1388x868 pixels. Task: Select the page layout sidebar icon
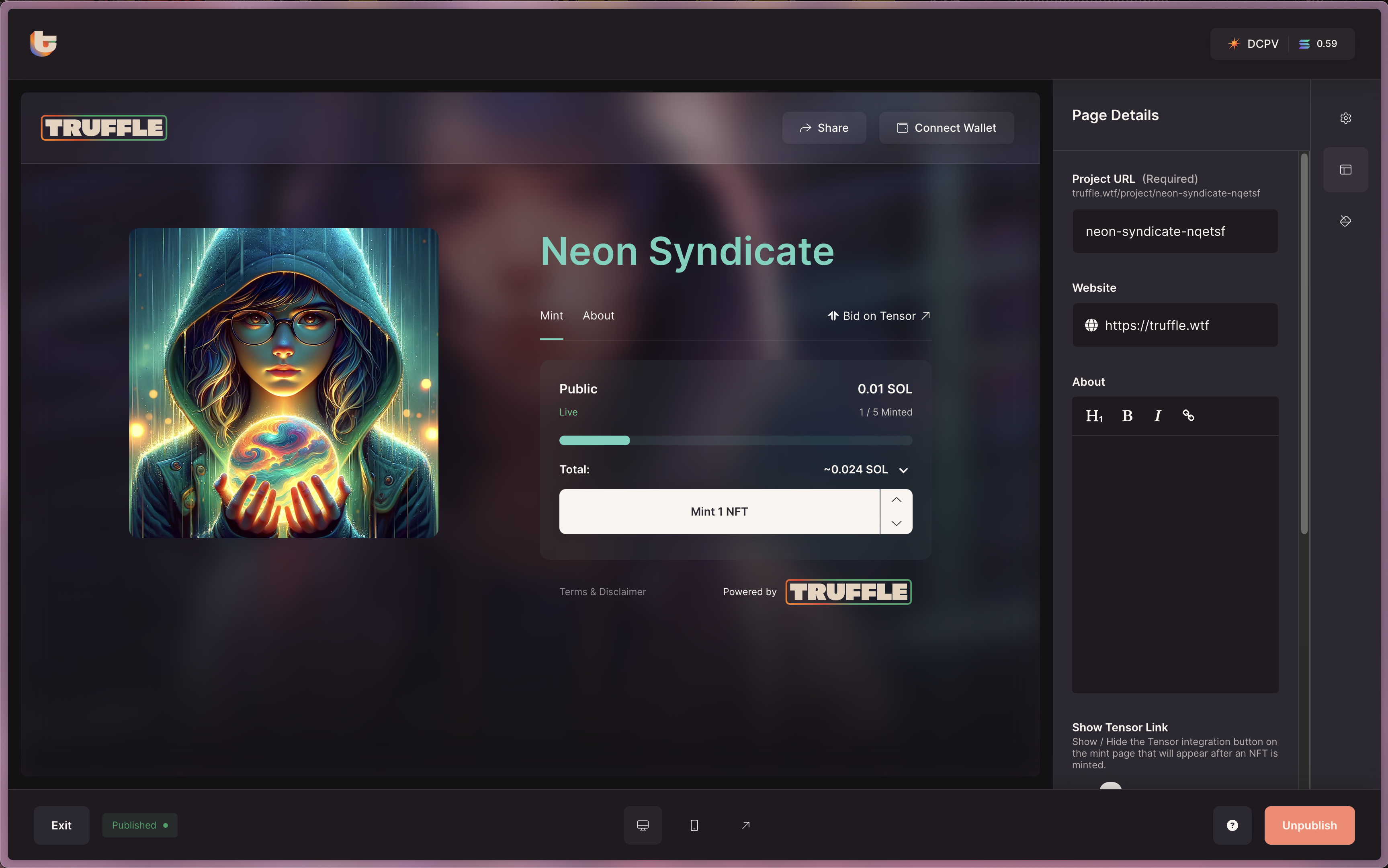coord(1345,169)
